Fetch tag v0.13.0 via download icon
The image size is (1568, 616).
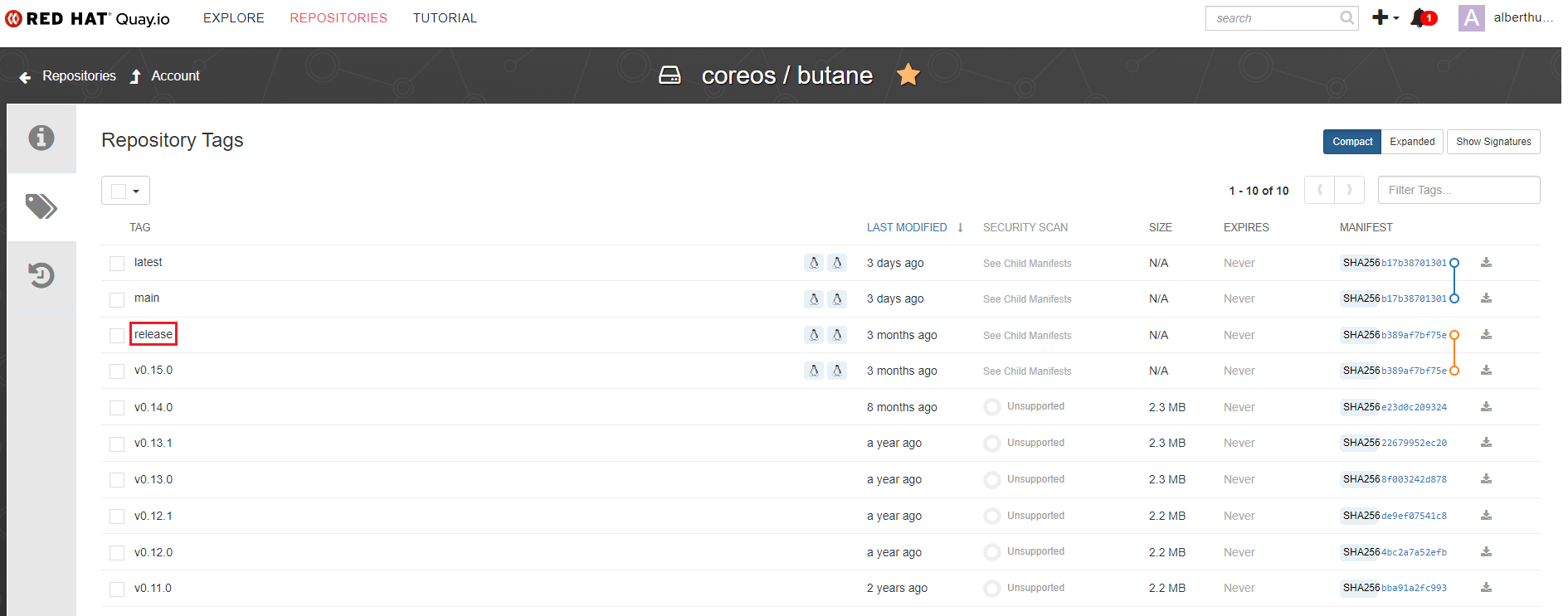pyautogui.click(x=1486, y=478)
